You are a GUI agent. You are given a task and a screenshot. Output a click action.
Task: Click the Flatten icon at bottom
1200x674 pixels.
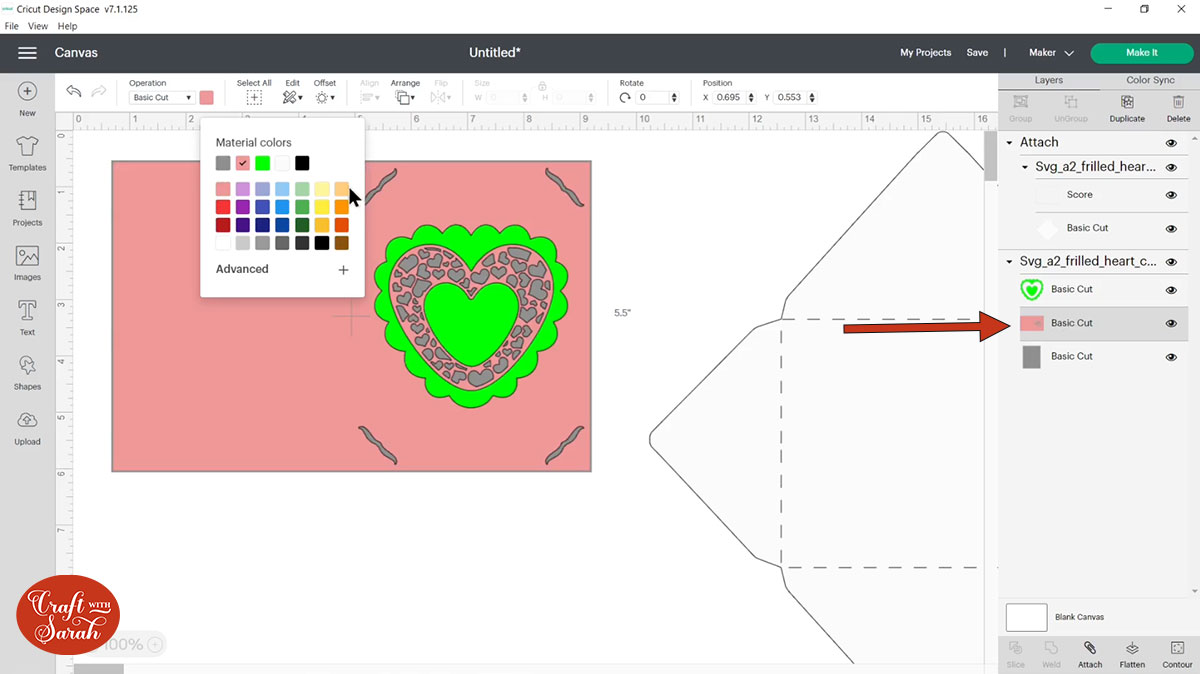coord(1132,654)
